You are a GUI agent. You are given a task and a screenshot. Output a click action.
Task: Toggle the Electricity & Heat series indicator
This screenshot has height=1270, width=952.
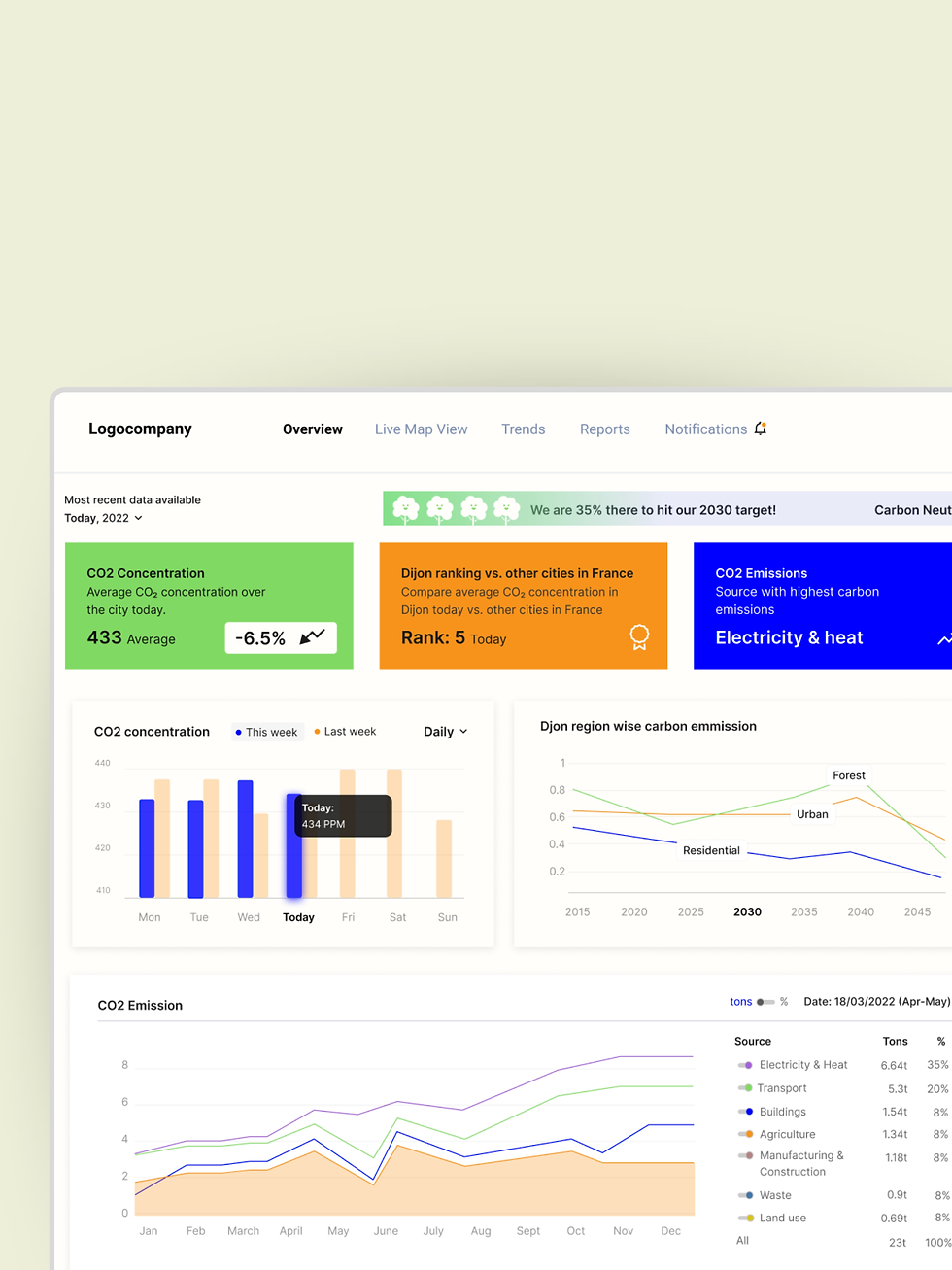745,1065
